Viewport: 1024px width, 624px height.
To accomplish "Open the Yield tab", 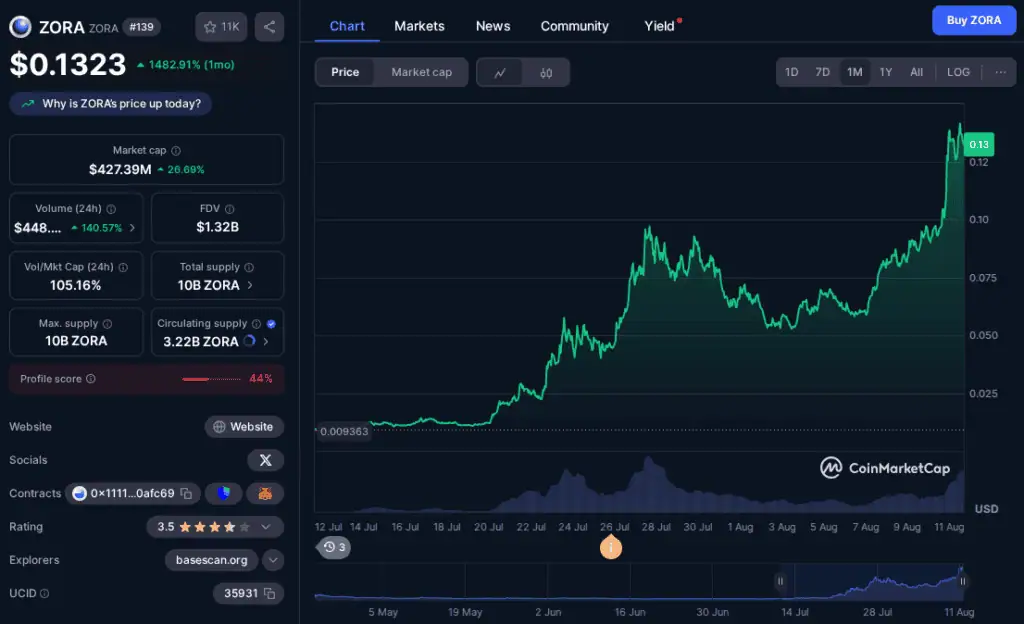I will 660,26.
